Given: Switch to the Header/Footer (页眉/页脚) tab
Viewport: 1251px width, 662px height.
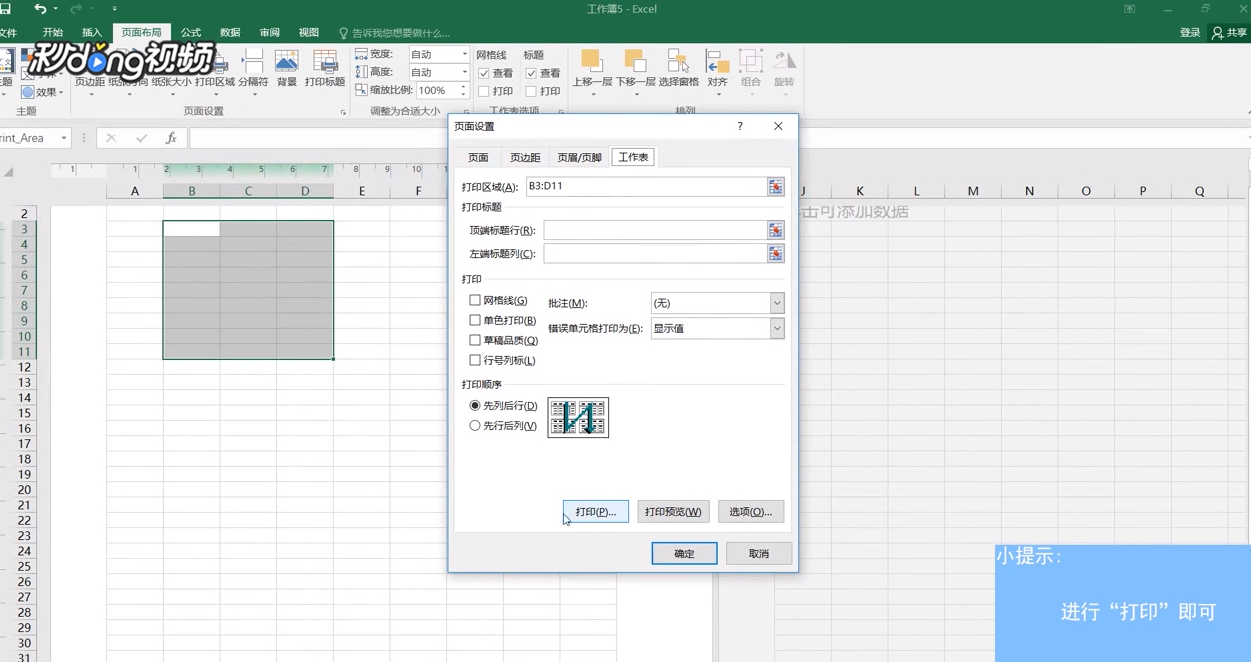Looking at the screenshot, I should pyautogui.click(x=579, y=158).
